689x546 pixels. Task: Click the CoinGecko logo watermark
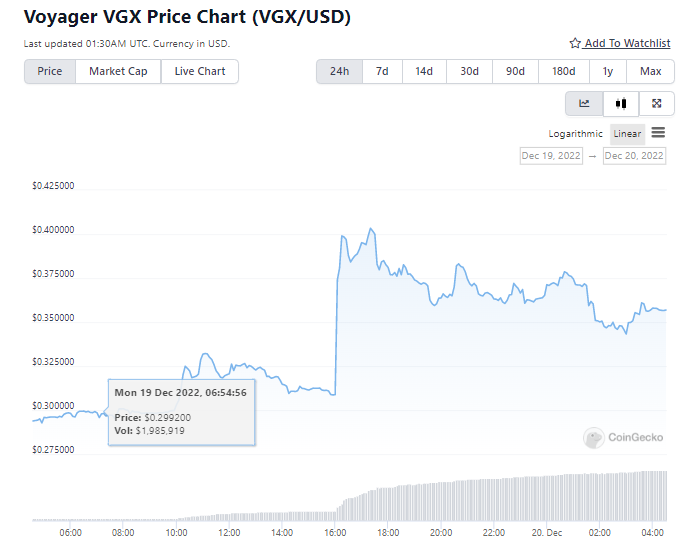(609, 437)
